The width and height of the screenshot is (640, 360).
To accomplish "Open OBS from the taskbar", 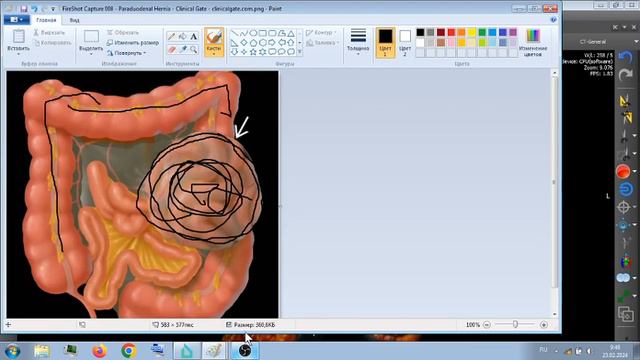I will pos(245,351).
